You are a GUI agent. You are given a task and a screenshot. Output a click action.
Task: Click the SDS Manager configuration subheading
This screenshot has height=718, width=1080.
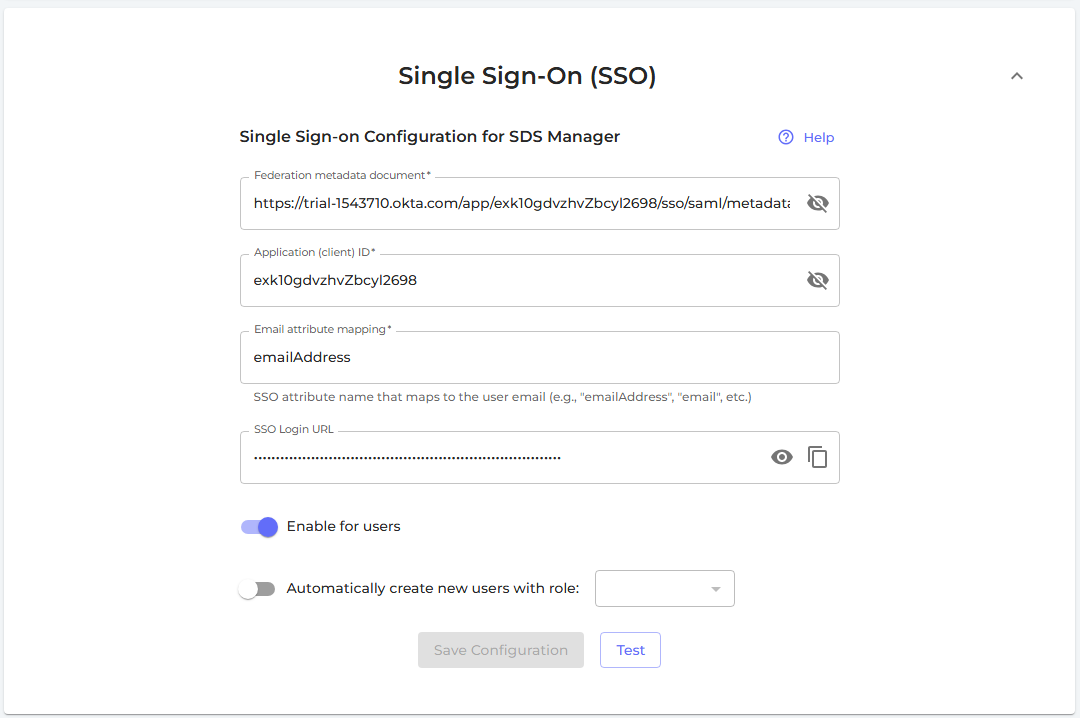(430, 137)
